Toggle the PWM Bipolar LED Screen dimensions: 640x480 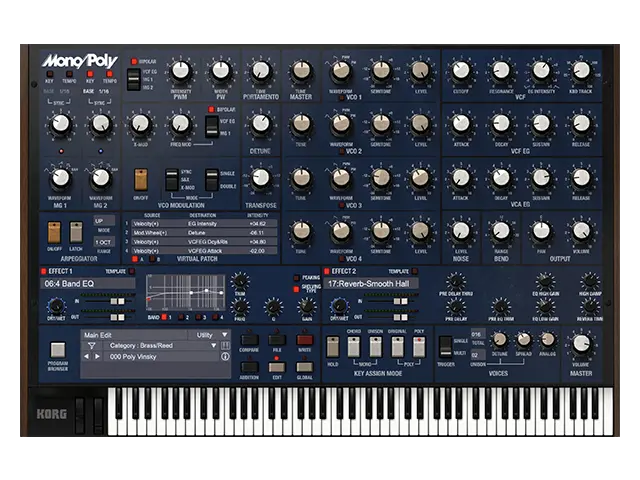133,62
